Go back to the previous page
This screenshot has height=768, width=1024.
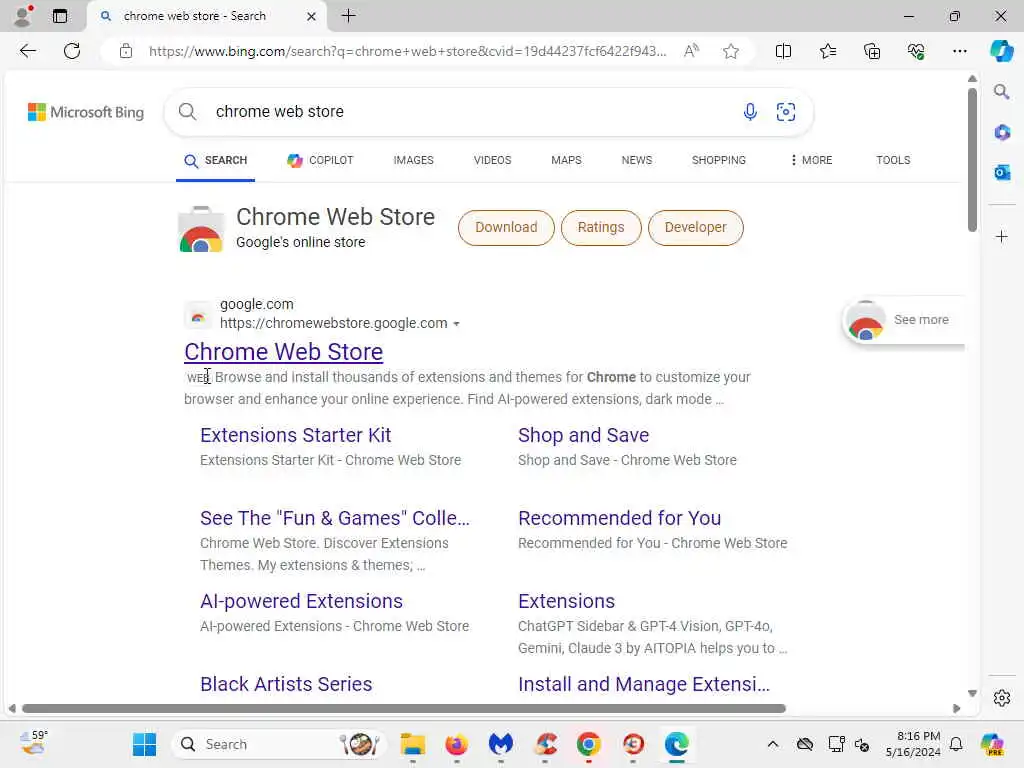click(27, 51)
